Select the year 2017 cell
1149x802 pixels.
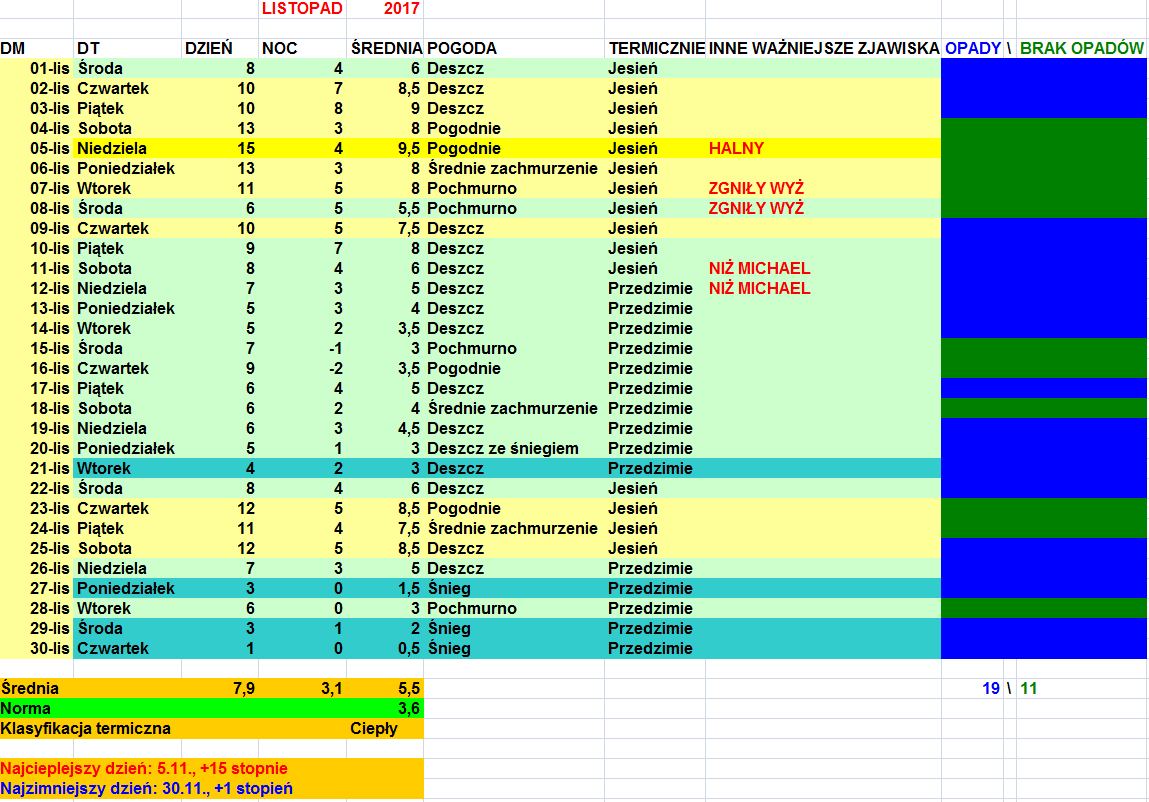(x=400, y=8)
